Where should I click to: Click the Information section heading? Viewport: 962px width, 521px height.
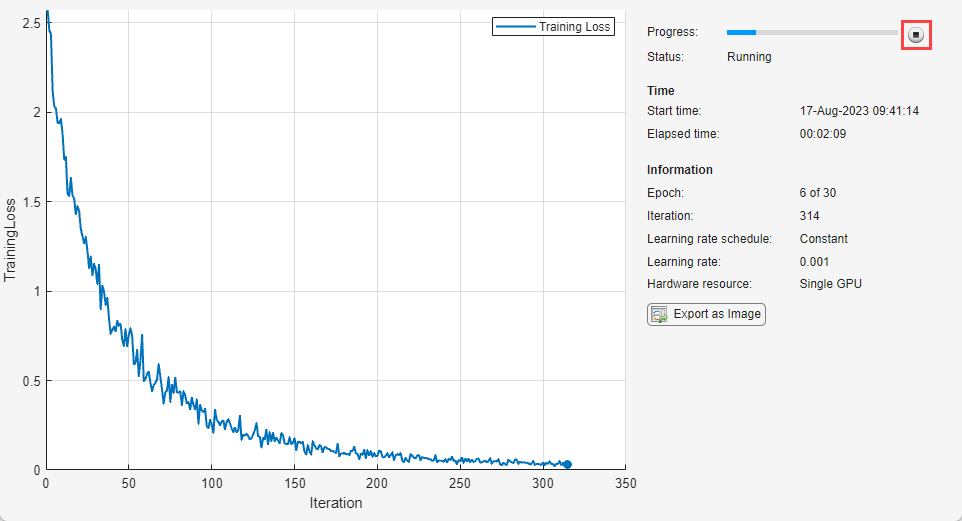[680, 170]
